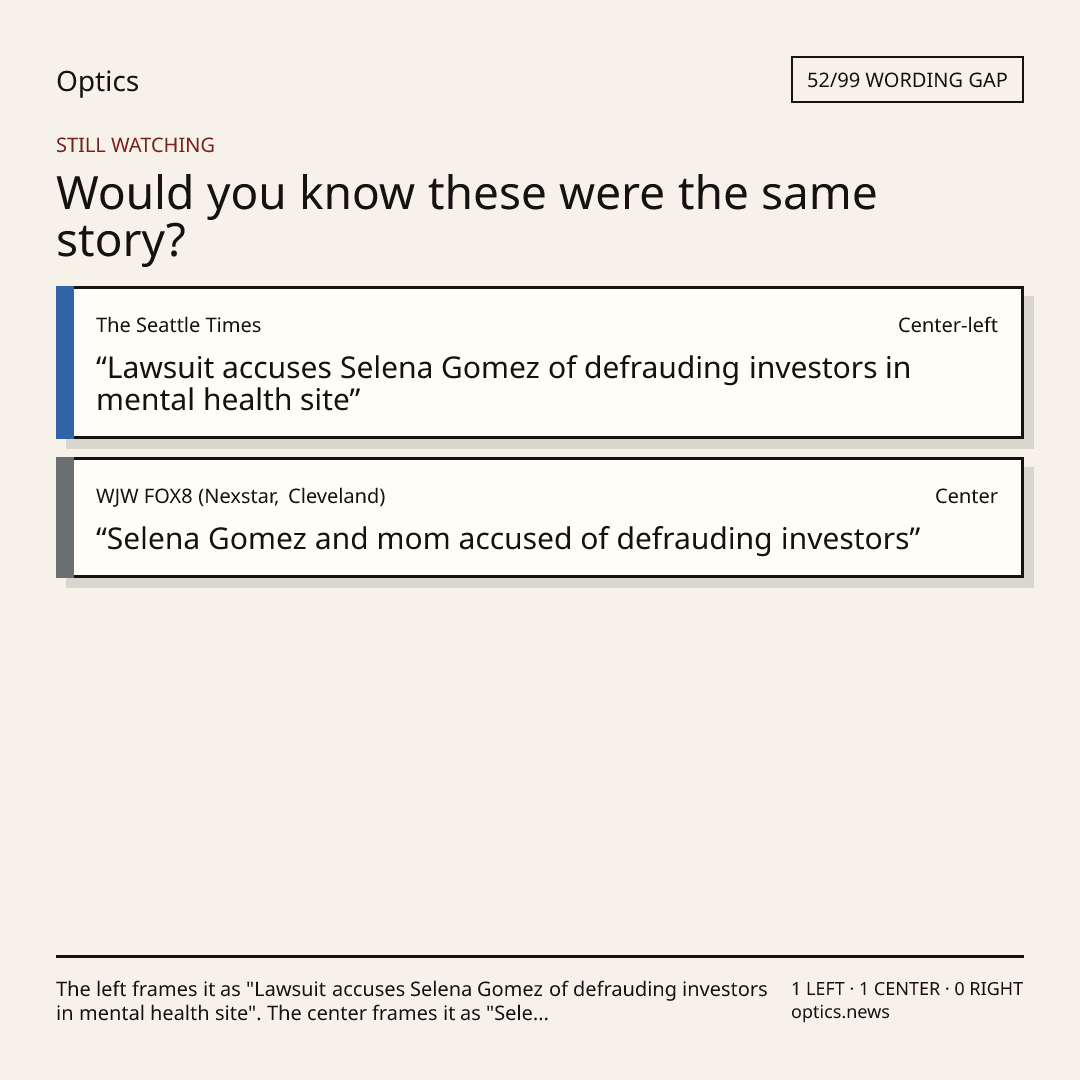Click the 1 LEFT · 1 CENTER · 0 RIGHT count
This screenshot has height=1080, width=1080.
pos(906,989)
